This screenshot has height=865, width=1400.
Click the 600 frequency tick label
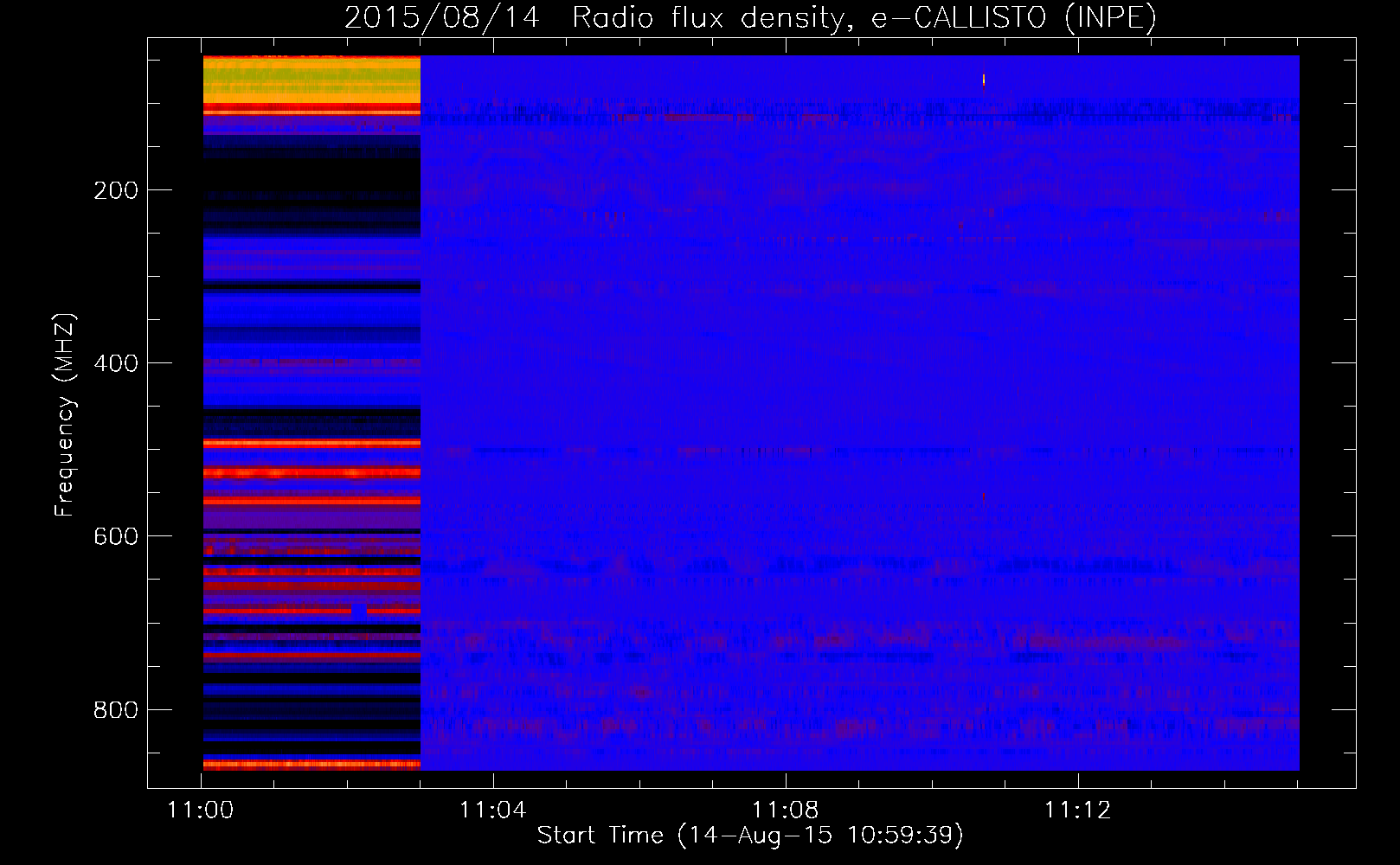click(x=116, y=536)
